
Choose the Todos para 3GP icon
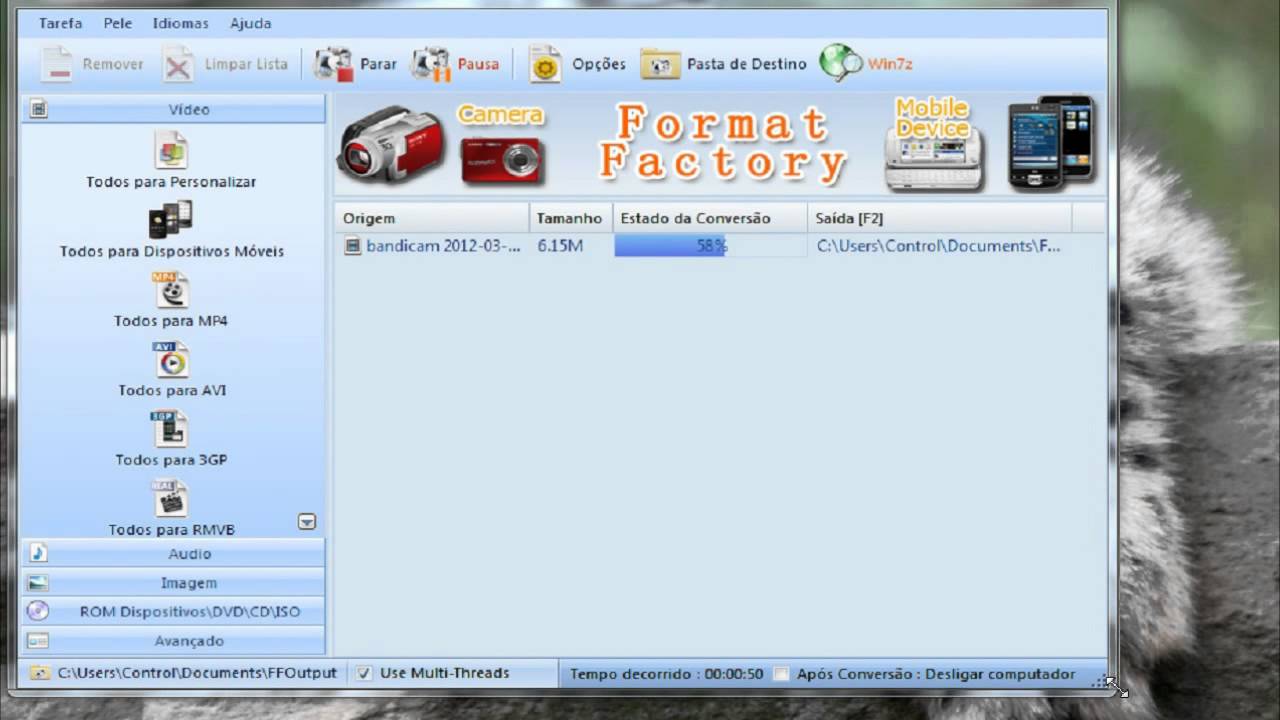(170, 429)
